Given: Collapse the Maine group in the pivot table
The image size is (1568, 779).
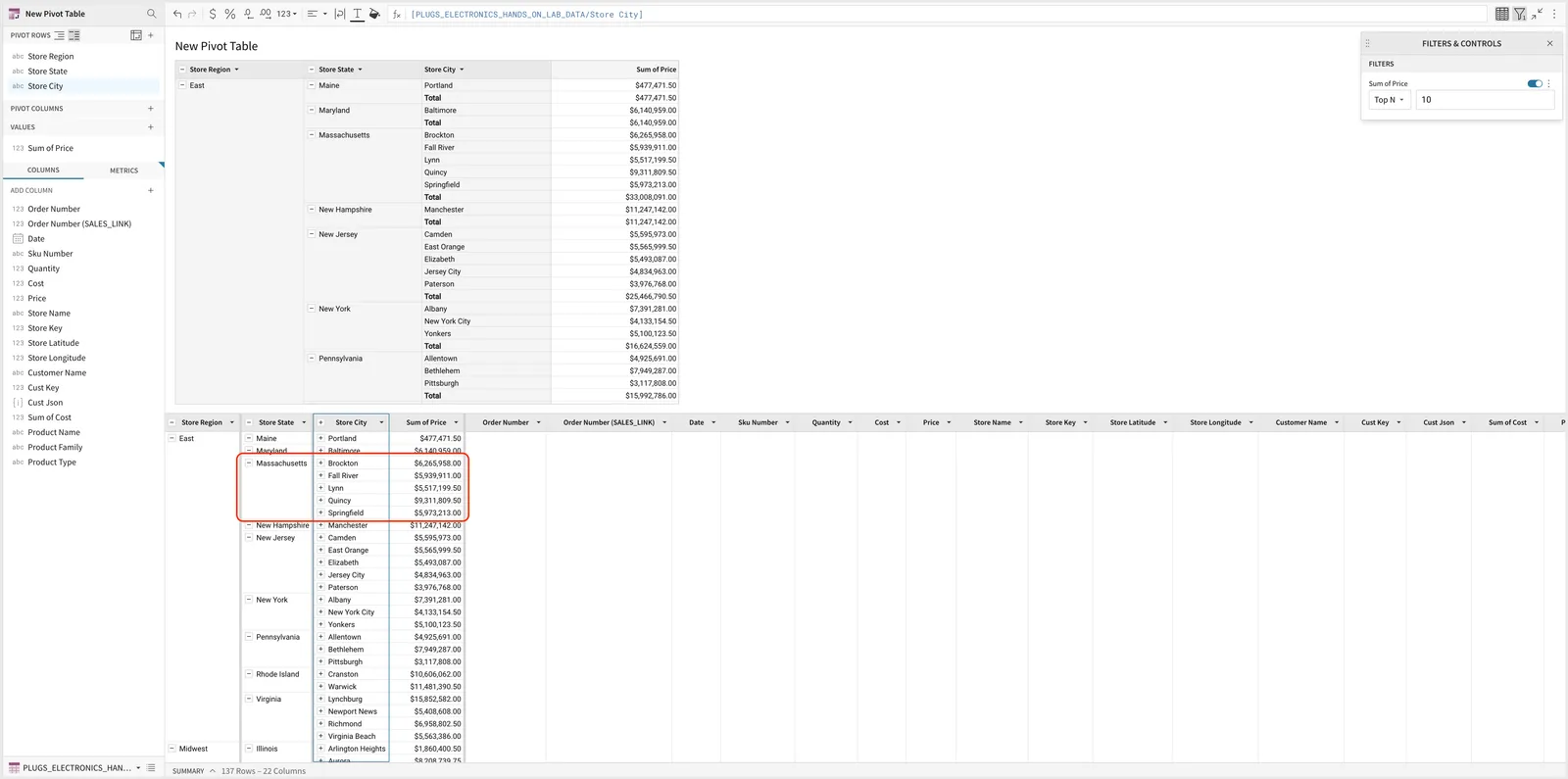Looking at the screenshot, I should (312, 85).
